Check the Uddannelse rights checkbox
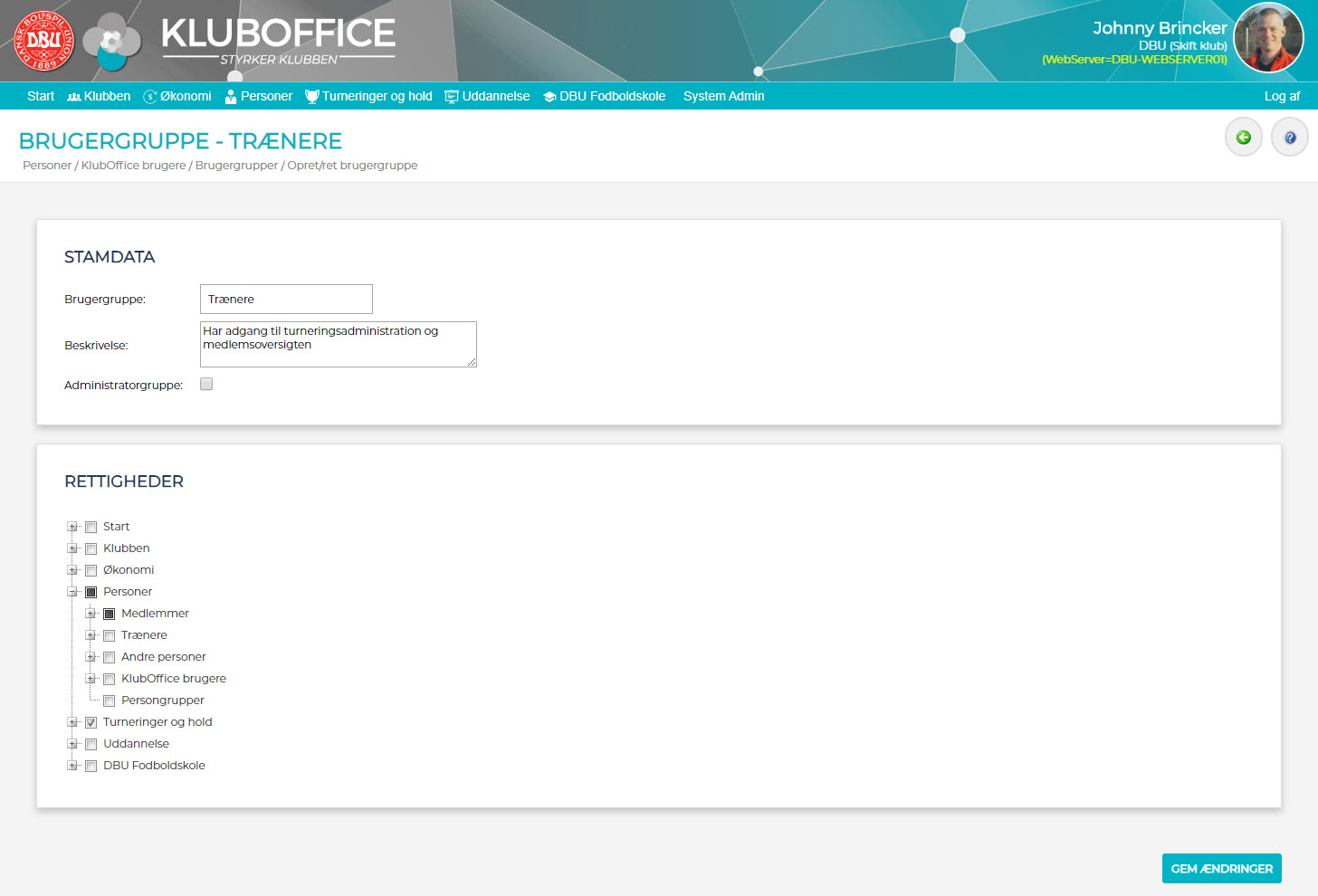1318x896 pixels. (x=91, y=744)
